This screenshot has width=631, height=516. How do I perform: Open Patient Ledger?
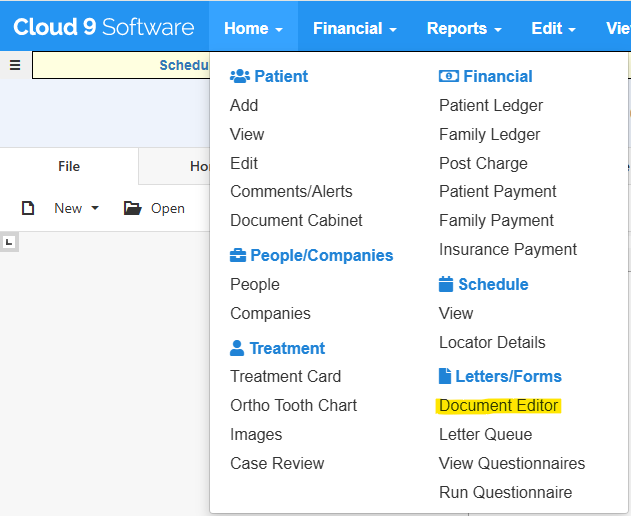pyautogui.click(x=491, y=105)
